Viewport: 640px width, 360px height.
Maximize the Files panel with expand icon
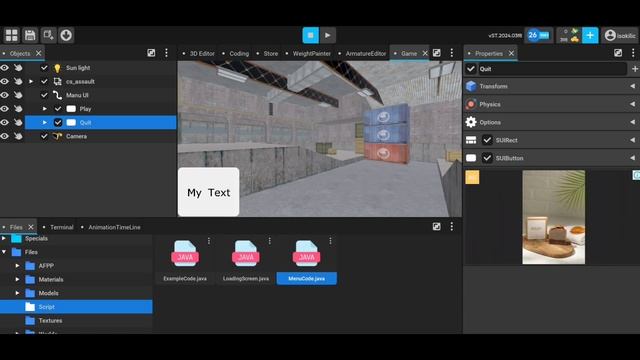tap(436, 227)
